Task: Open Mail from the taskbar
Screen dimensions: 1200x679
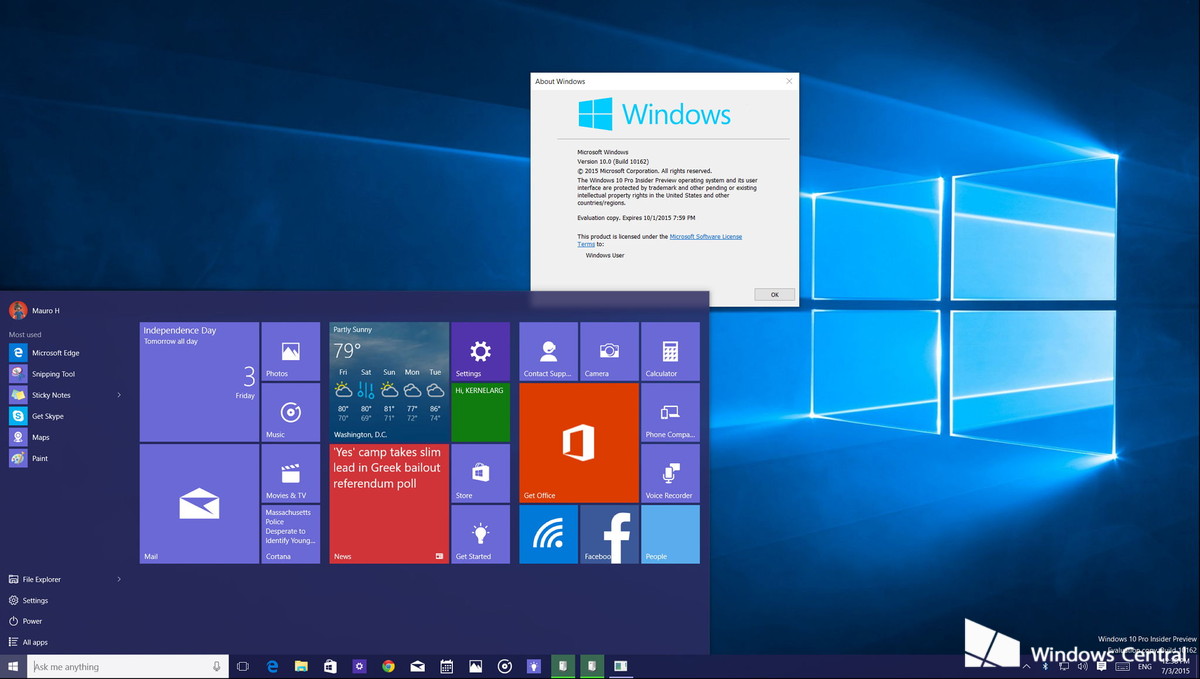Action: tap(417, 666)
